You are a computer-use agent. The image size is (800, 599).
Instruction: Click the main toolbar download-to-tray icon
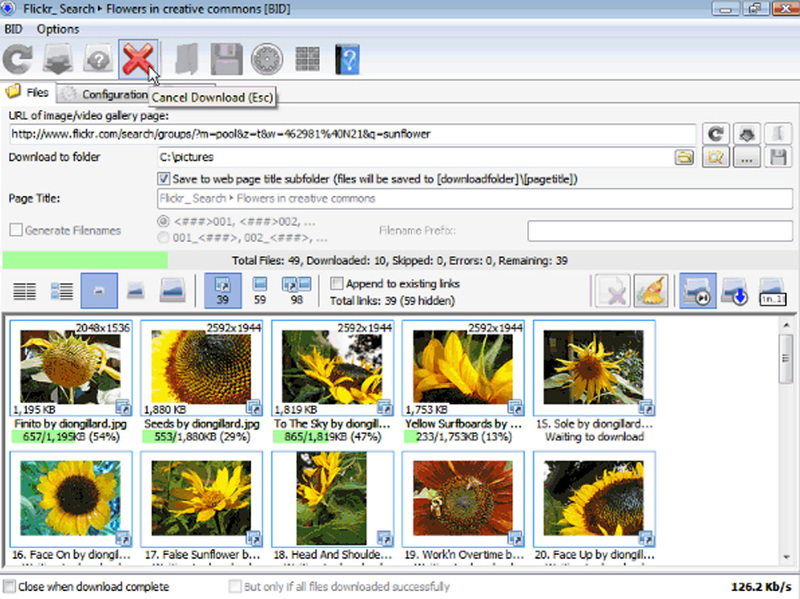tap(58, 59)
